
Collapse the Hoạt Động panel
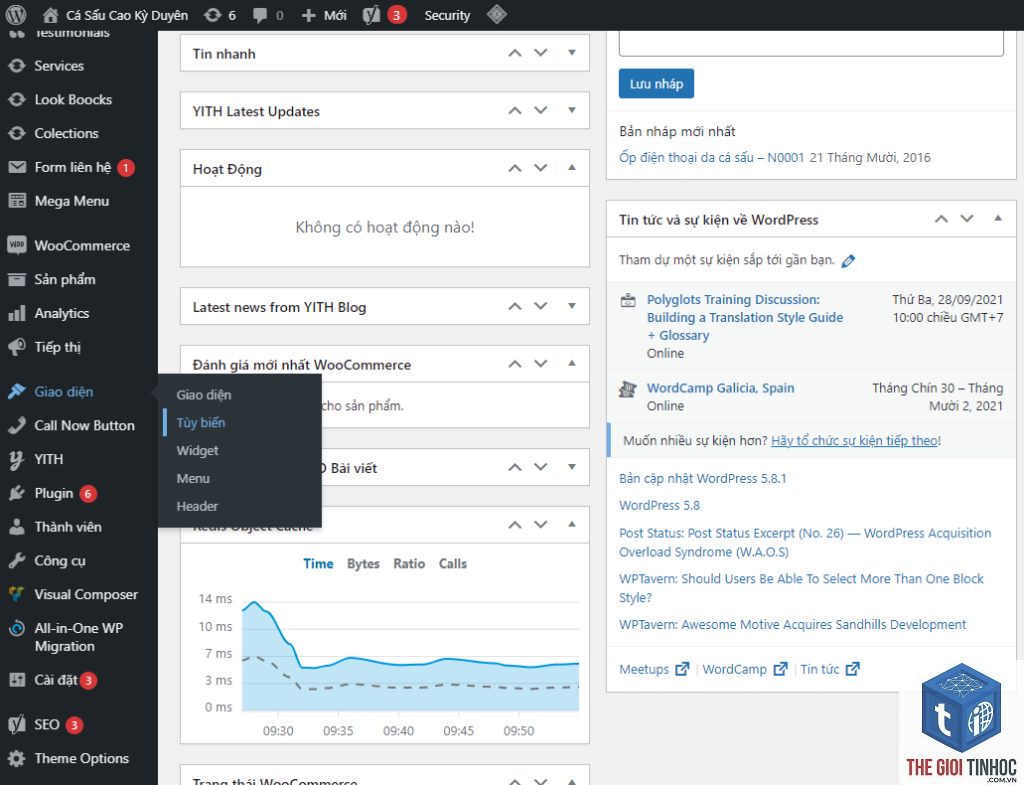tap(572, 168)
